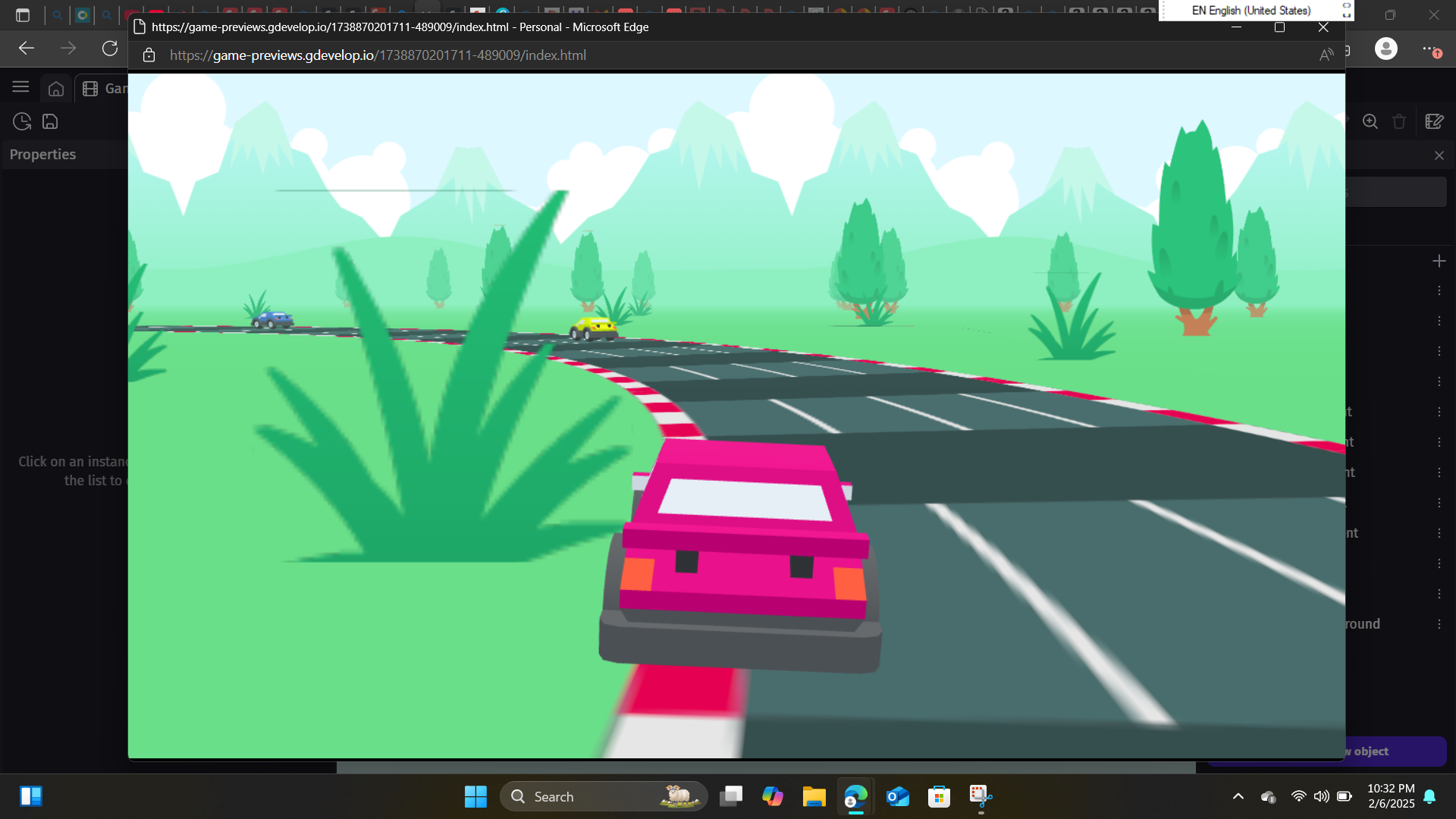Open the Edge profile avatar
This screenshot has height=819, width=1456.
[1386, 49]
